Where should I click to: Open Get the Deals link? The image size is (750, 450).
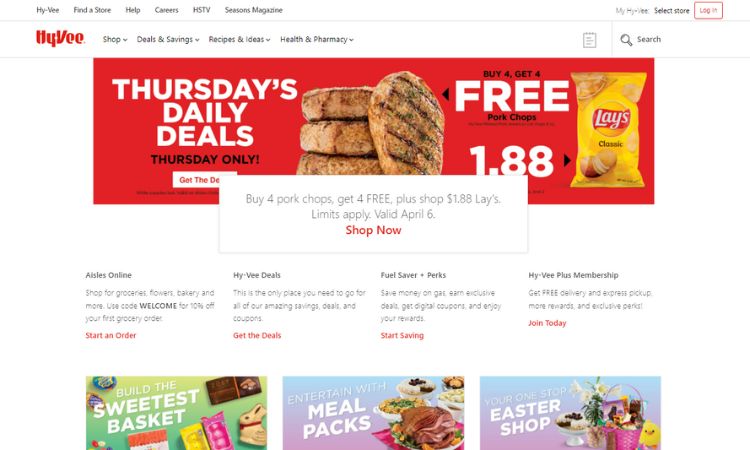(257, 335)
